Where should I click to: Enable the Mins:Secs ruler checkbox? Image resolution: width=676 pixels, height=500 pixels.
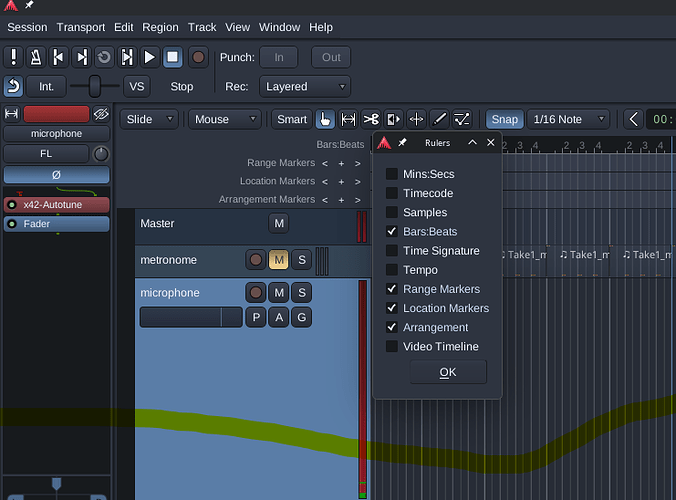point(392,174)
